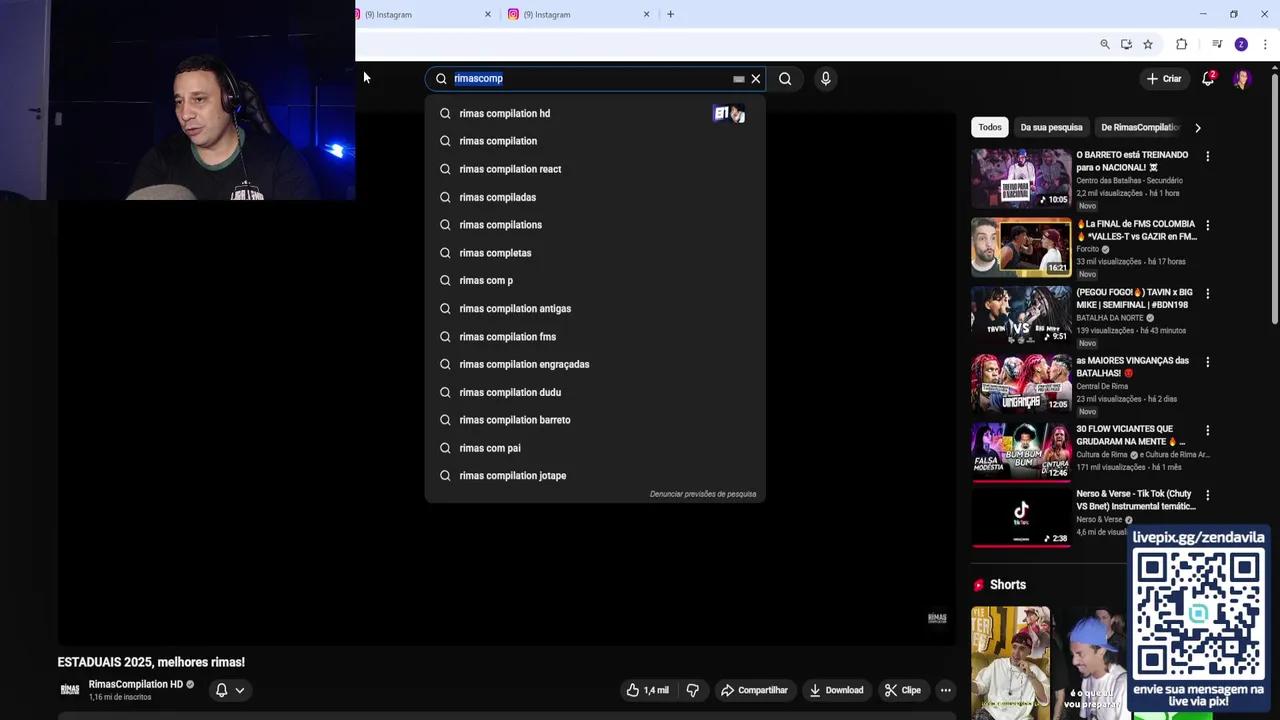
Task: Select suggestion "rimas compilations"
Action: coord(595,225)
